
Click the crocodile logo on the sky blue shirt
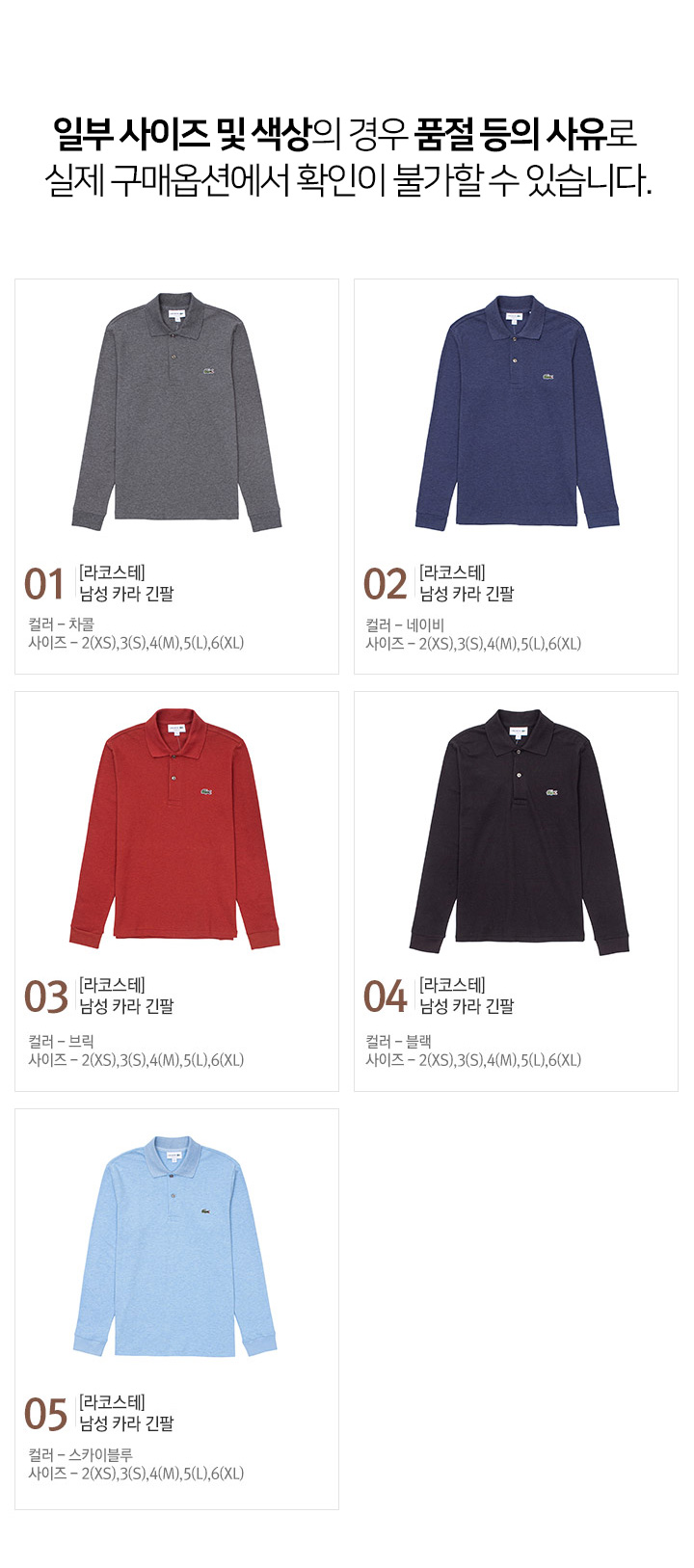click(x=205, y=1210)
